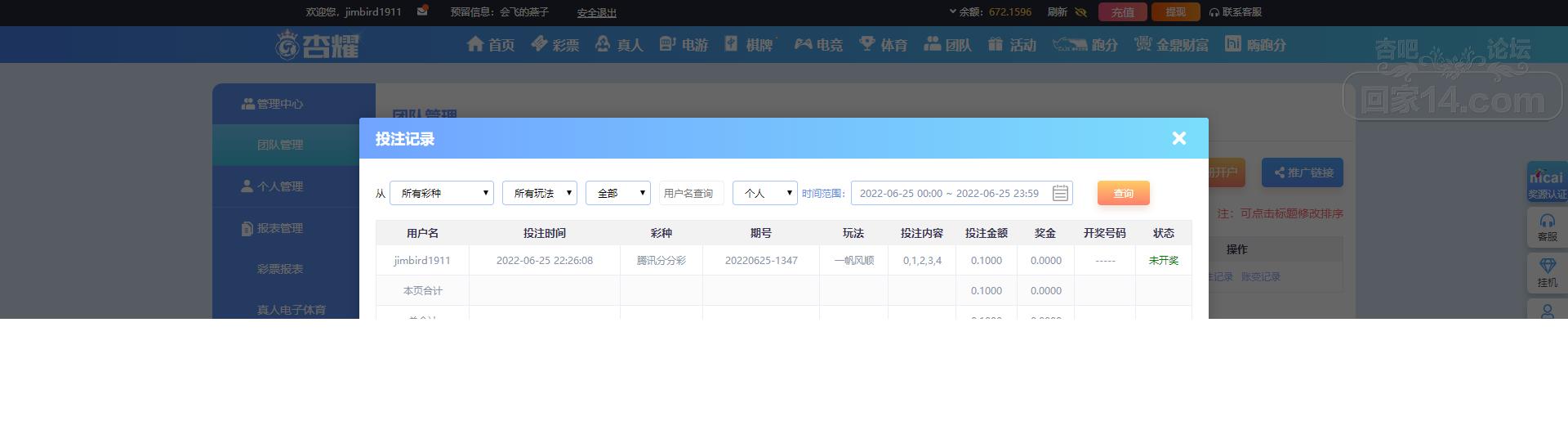Sort by 投注内容 column header

tap(922, 233)
